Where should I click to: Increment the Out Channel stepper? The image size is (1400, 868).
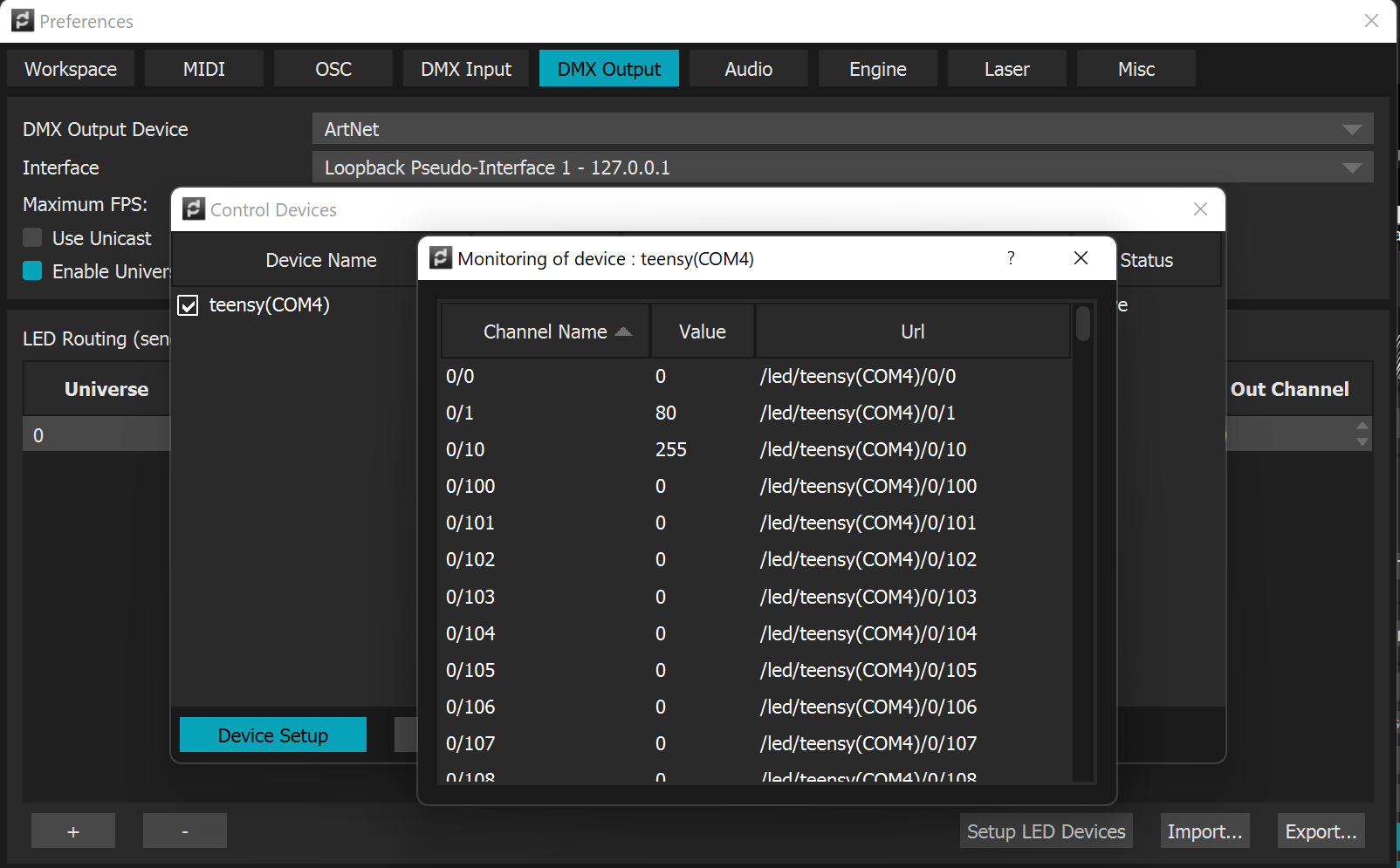point(1362,426)
